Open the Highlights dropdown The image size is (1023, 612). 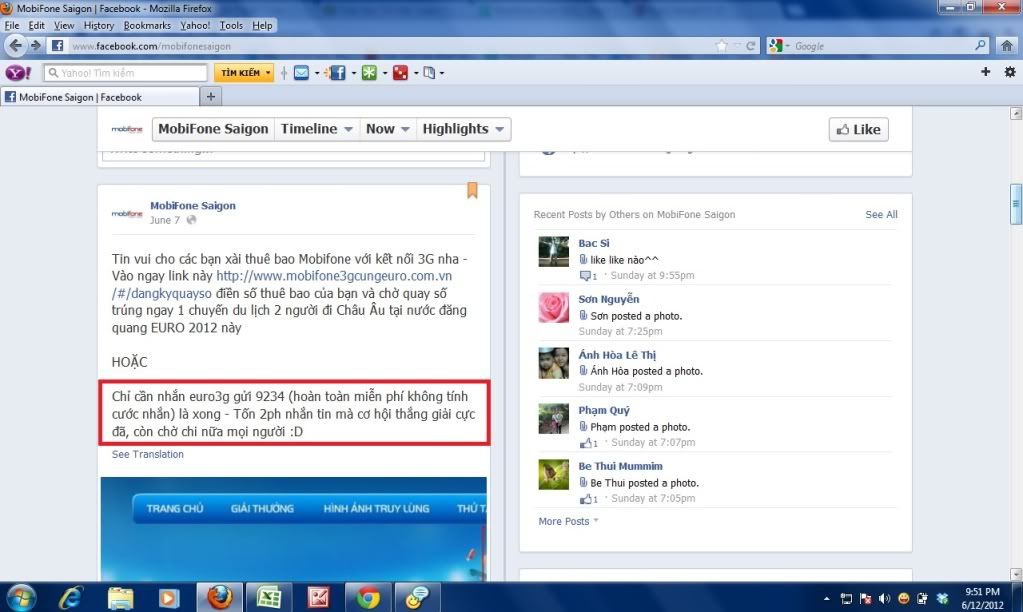pyautogui.click(x=463, y=129)
